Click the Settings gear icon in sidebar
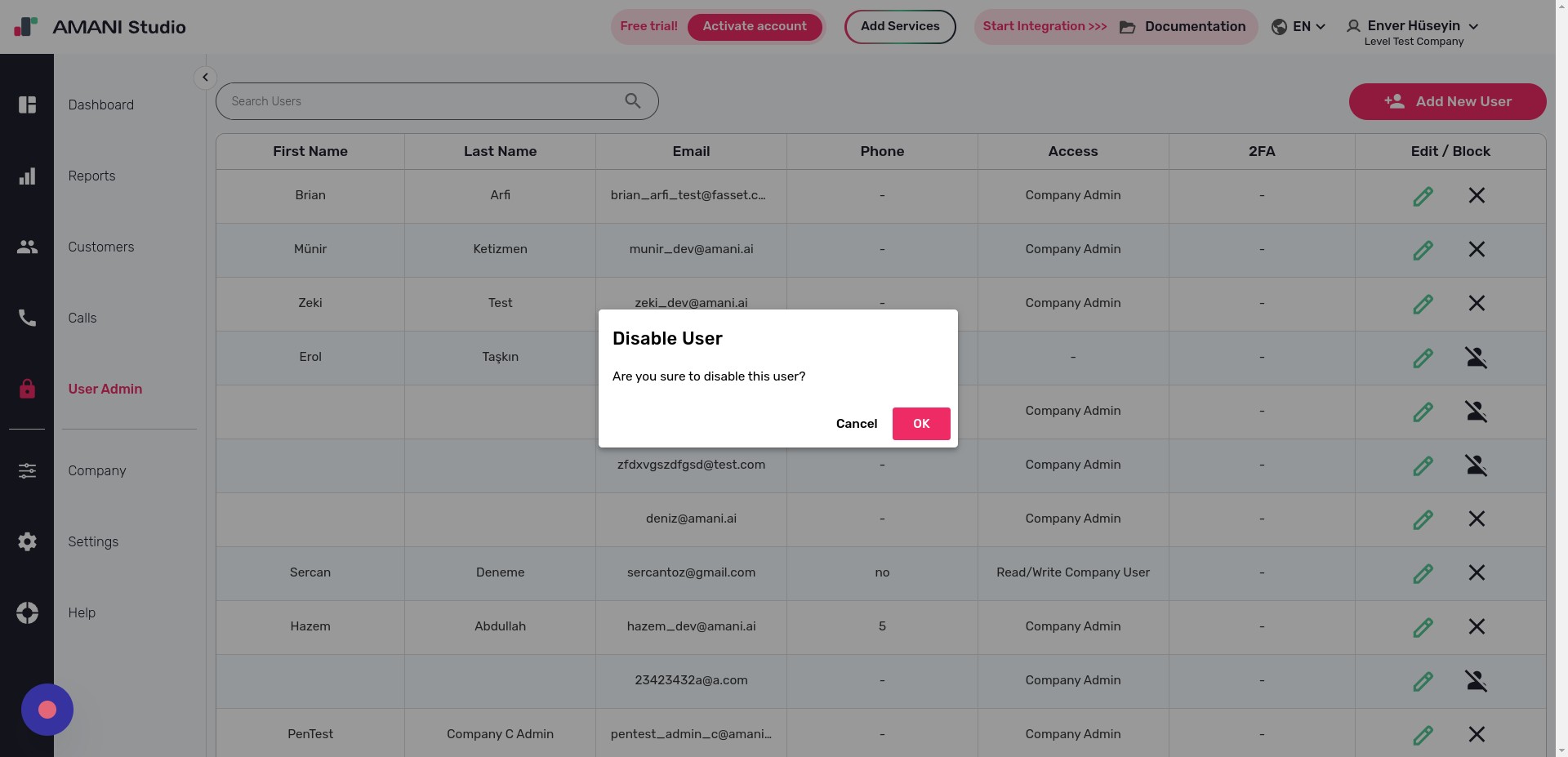1568x757 pixels. [x=27, y=542]
